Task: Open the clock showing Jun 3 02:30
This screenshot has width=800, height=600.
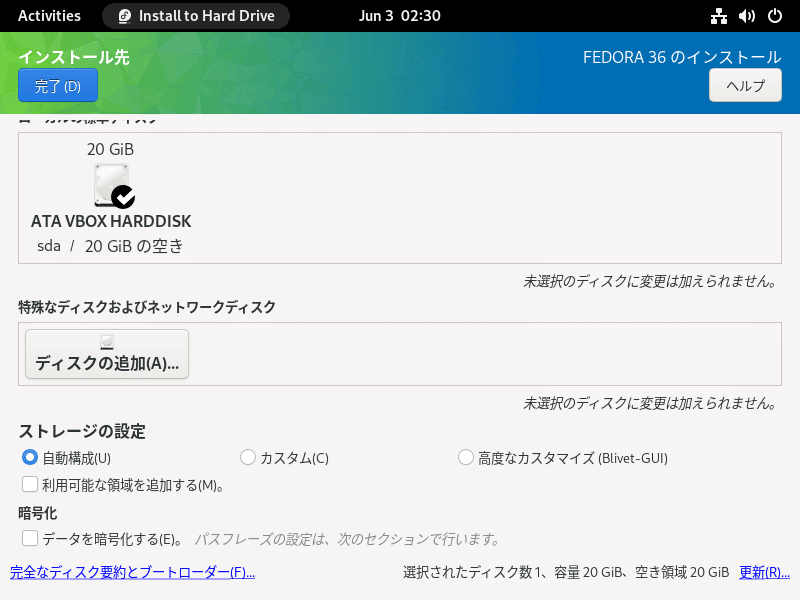Action: click(x=399, y=16)
